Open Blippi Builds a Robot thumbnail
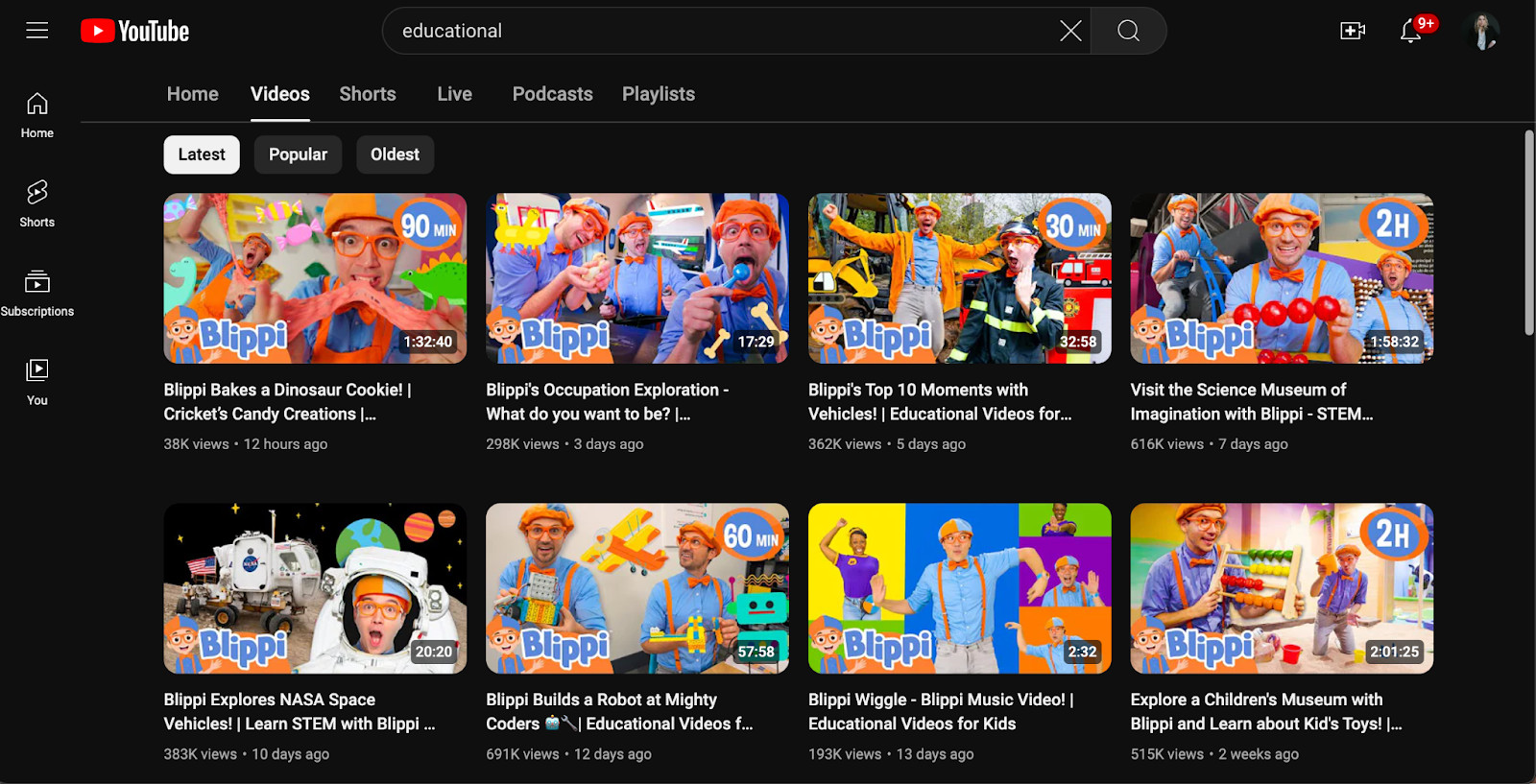 point(637,588)
